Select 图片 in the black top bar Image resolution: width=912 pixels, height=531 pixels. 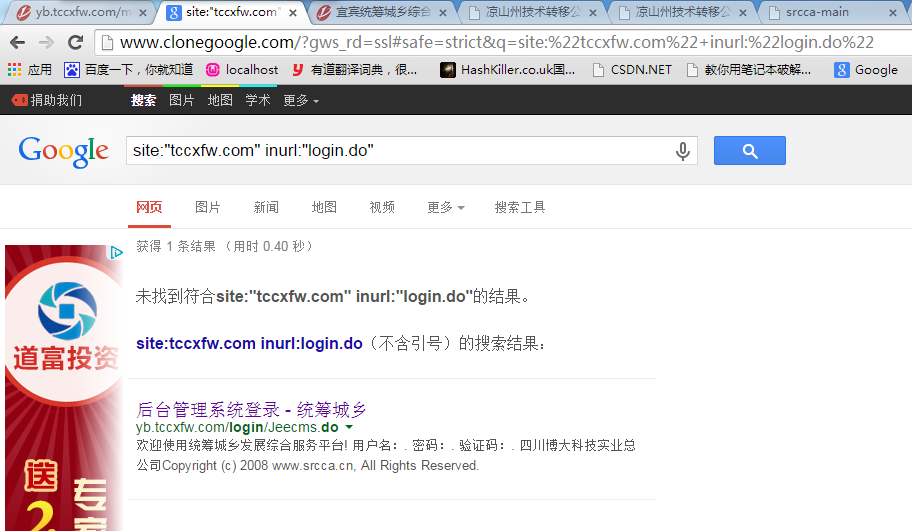point(181,100)
